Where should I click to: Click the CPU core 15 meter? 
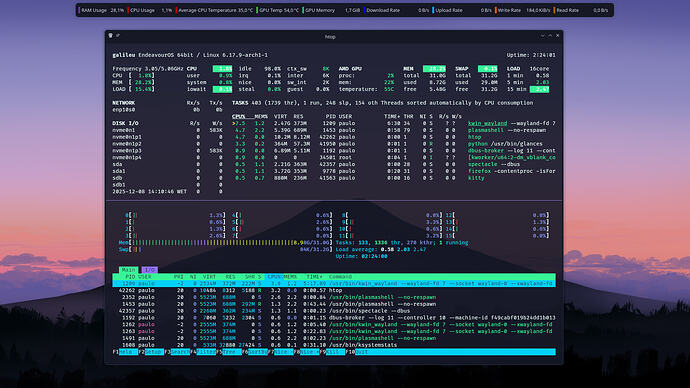click(497, 236)
